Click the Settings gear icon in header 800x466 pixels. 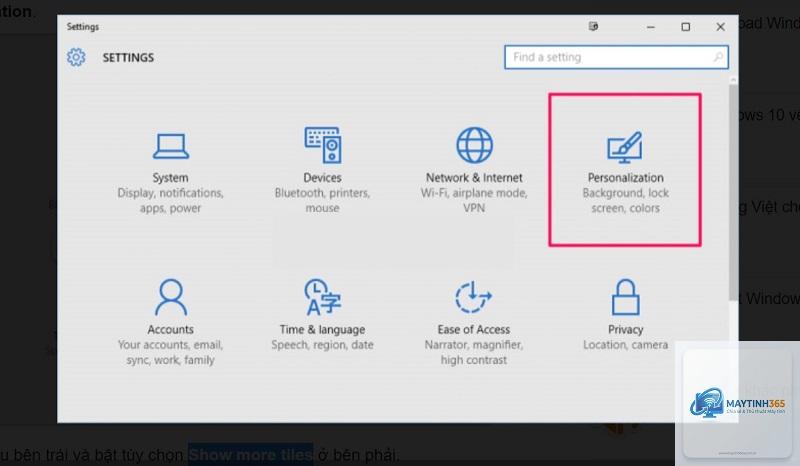[76, 57]
